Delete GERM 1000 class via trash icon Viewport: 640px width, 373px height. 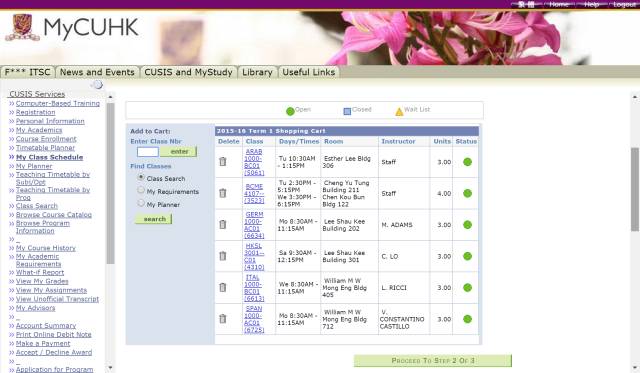[222, 224]
